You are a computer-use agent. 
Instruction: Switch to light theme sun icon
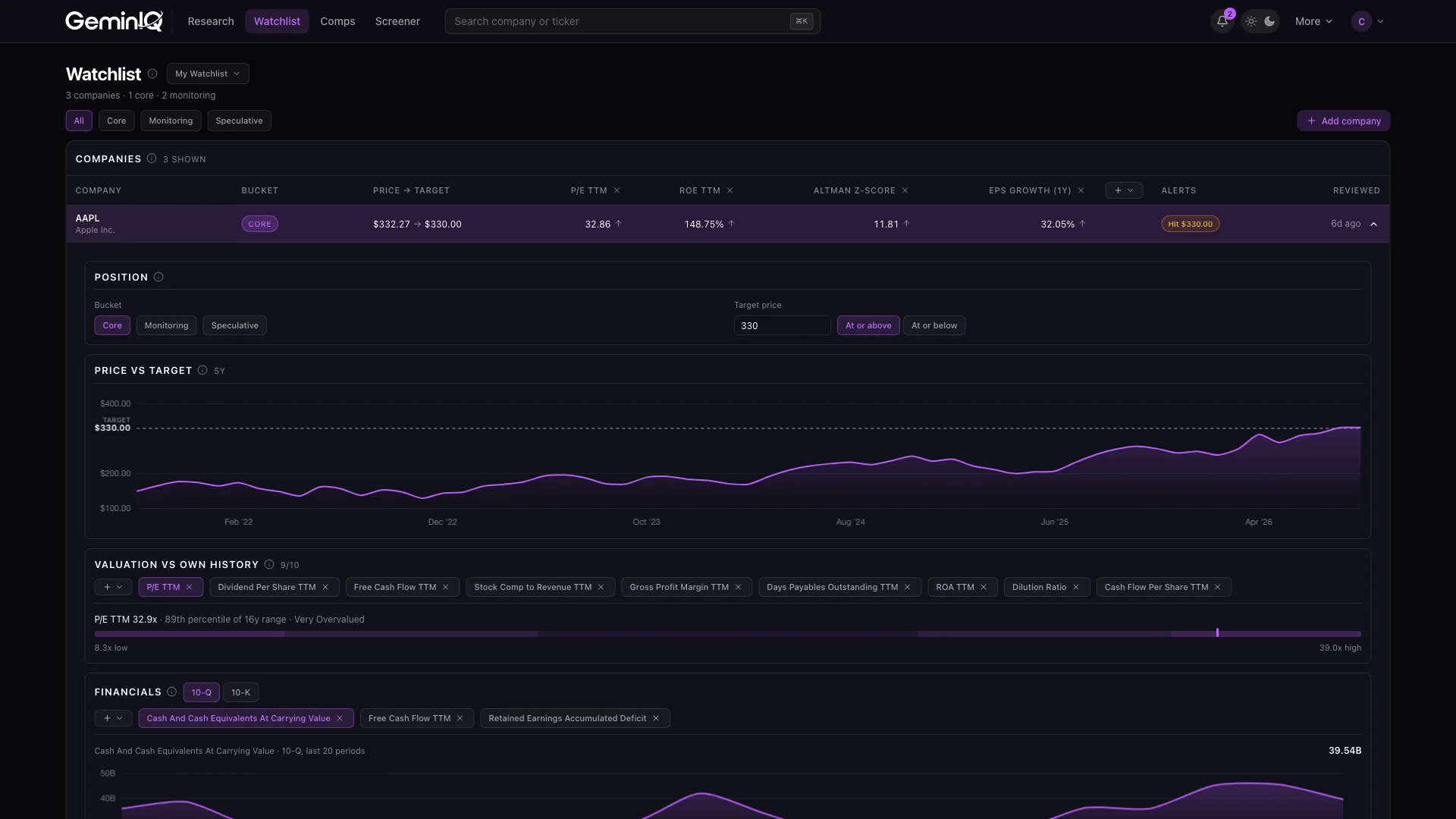click(1251, 21)
